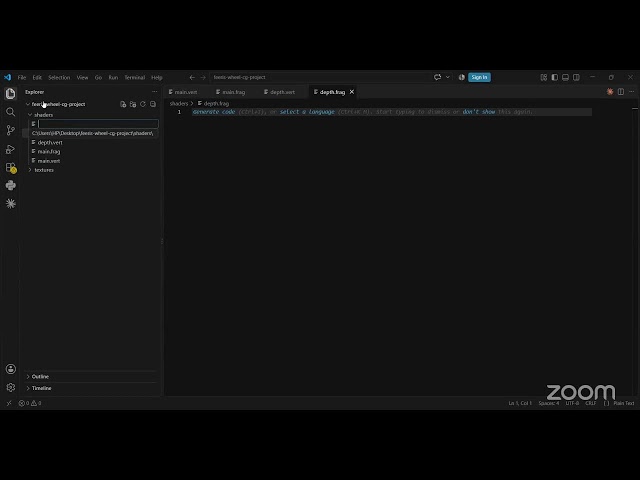Click the round icon beside Sign In

462,77
